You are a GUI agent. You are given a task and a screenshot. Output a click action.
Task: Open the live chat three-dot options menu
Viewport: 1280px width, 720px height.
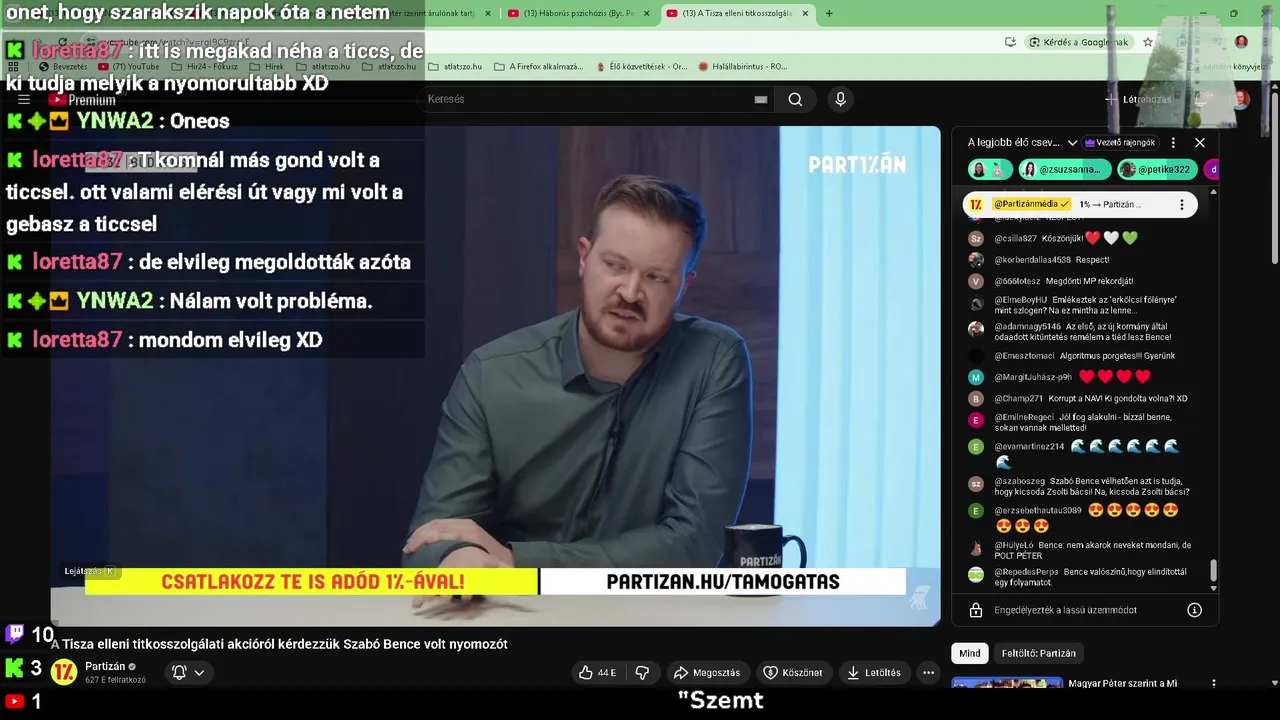tap(1173, 142)
